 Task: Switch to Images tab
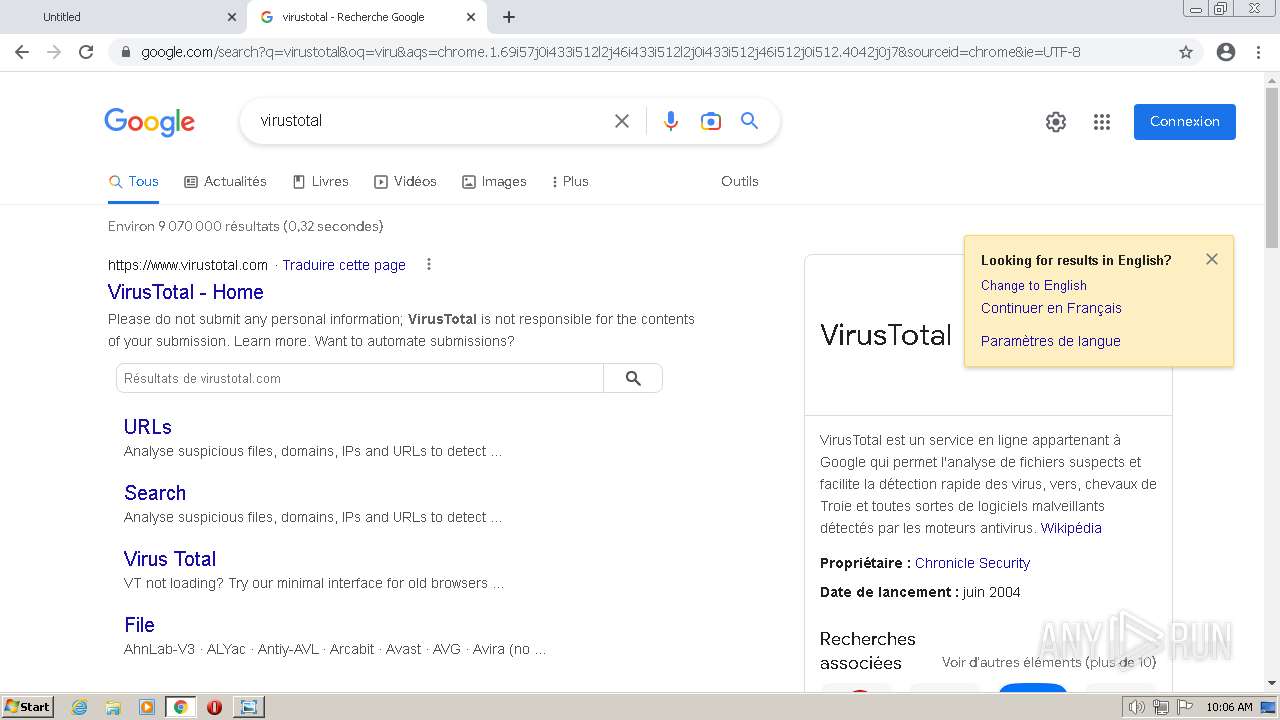pyautogui.click(x=494, y=181)
